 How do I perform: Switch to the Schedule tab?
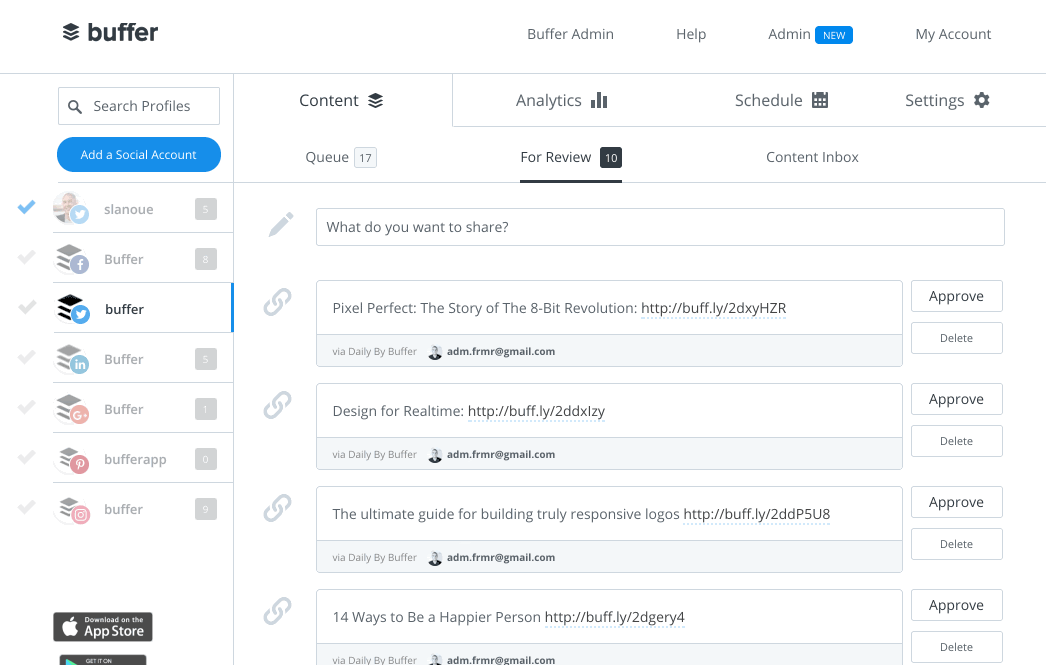(781, 100)
